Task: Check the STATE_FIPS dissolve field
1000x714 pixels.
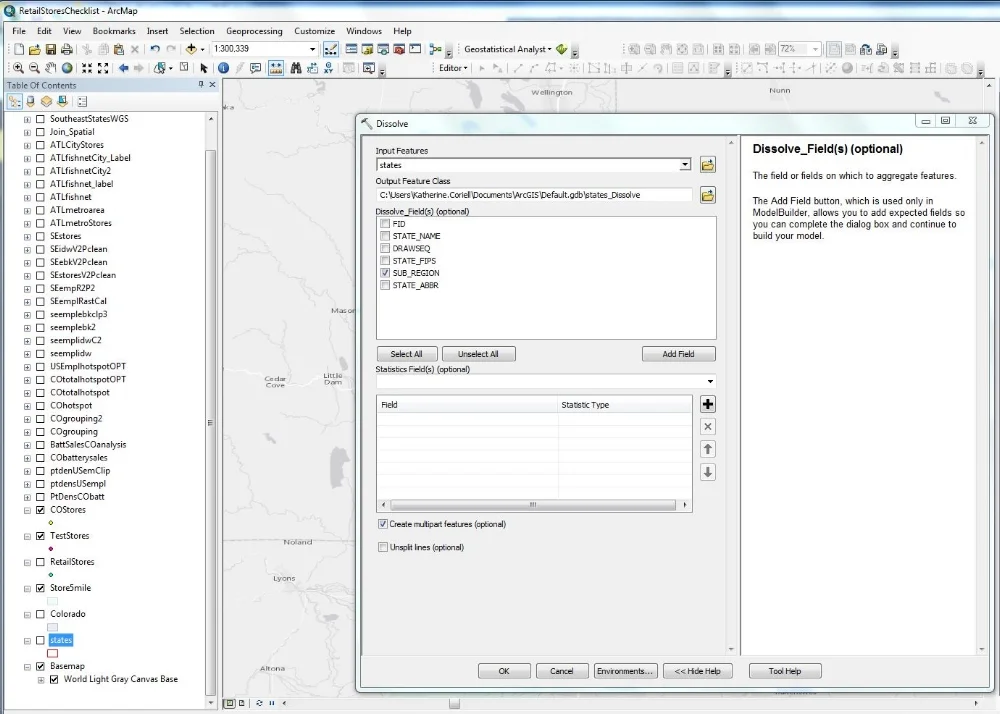Action: (x=385, y=261)
